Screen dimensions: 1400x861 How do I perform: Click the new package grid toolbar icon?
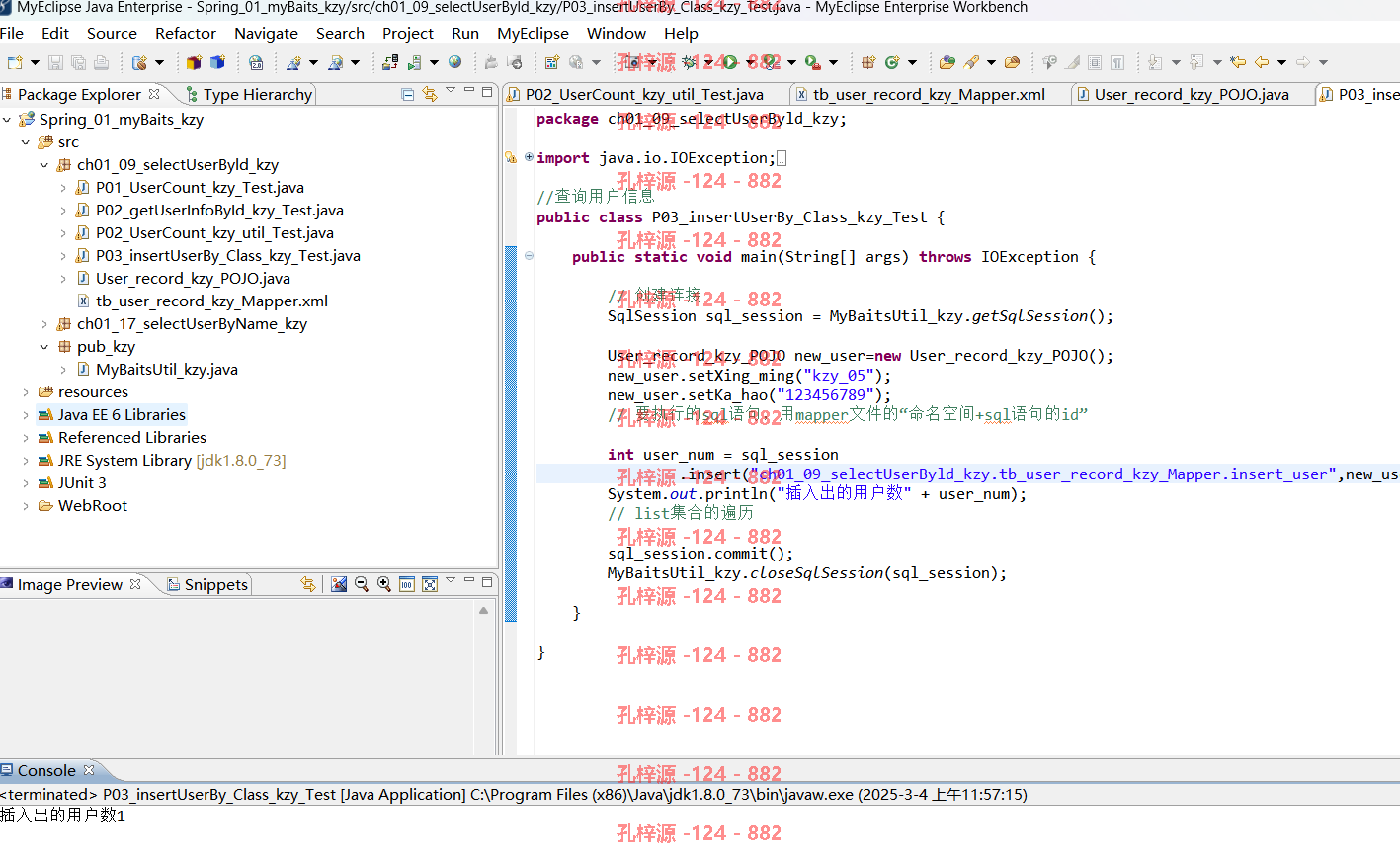(868, 62)
